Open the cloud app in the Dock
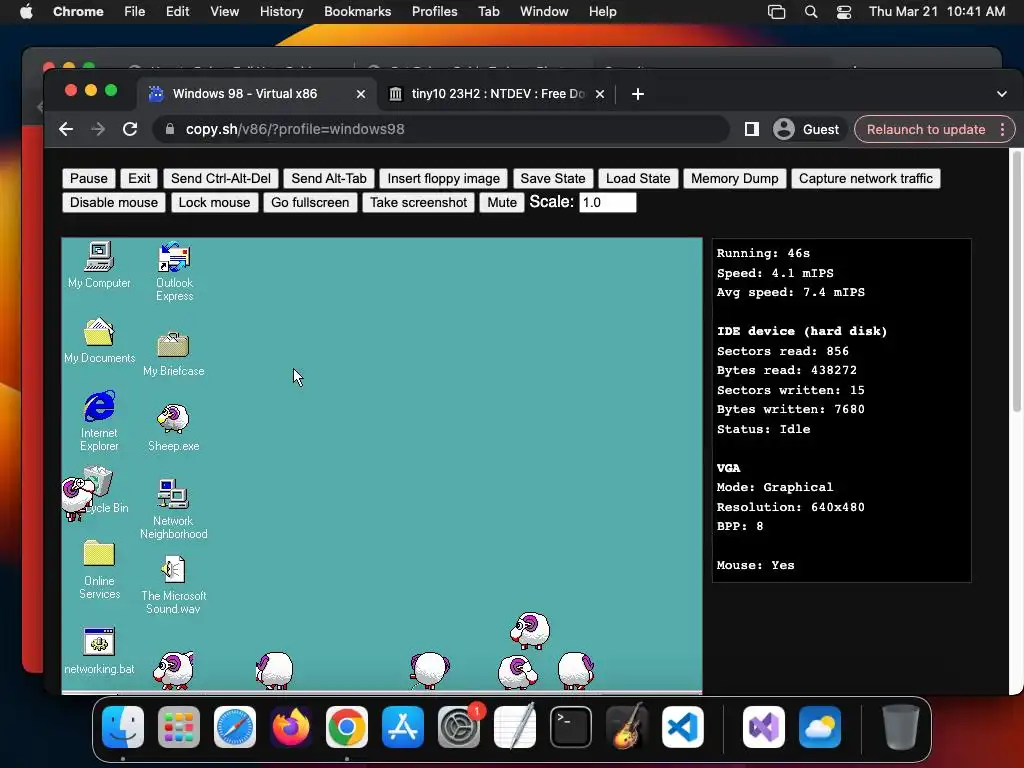 coord(820,727)
